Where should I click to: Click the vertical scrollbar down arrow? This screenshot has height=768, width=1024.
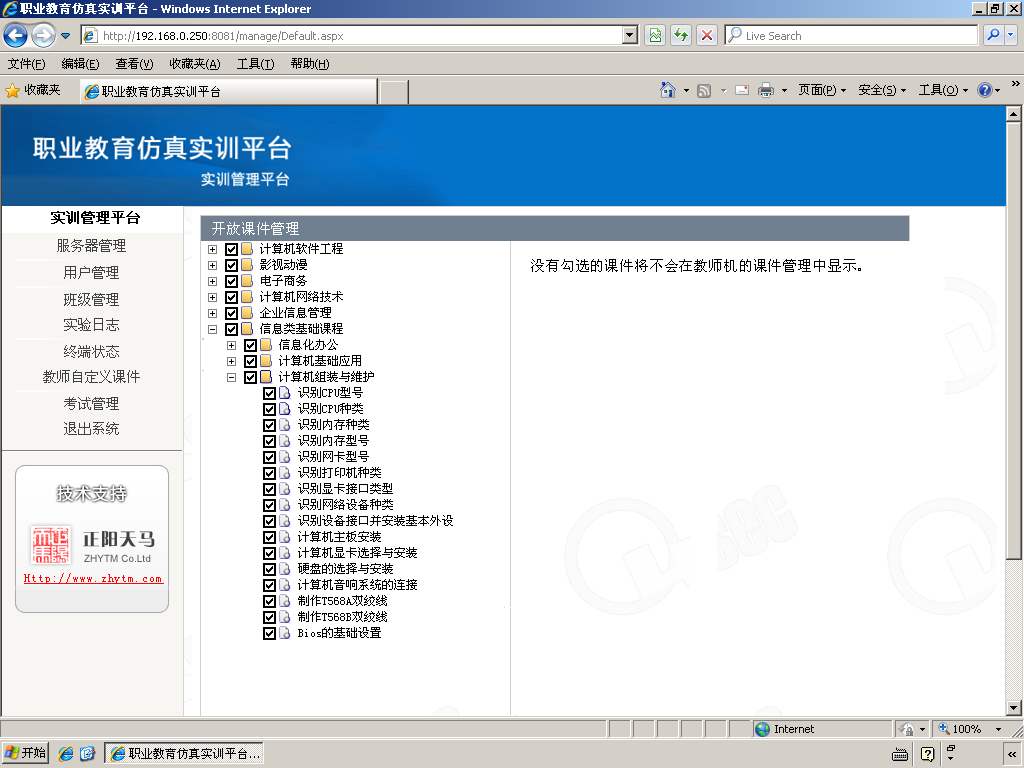[1013, 707]
